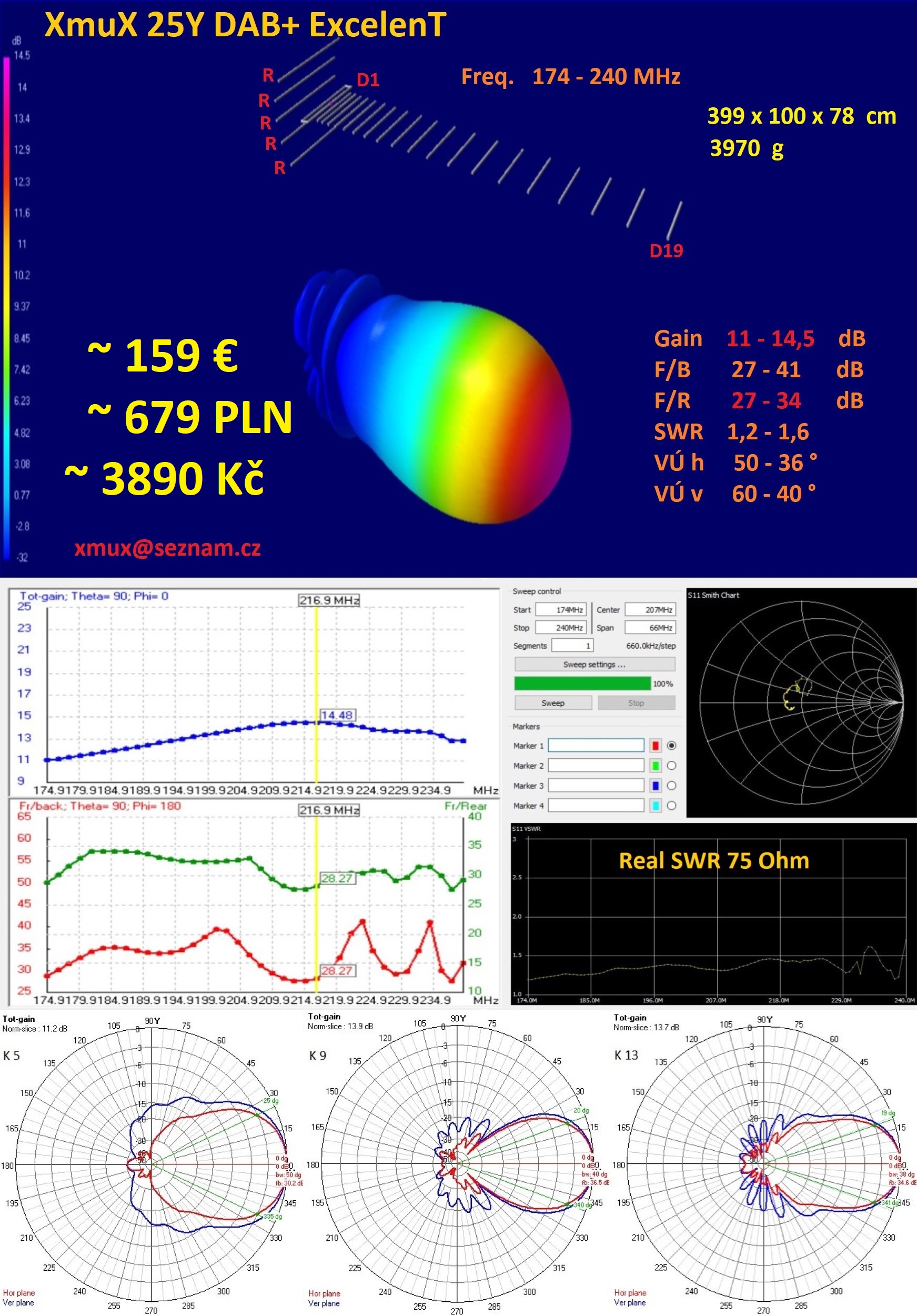The image size is (917, 1316).
Task: Click 'Norm-slice : 13.9 dB' on the K 9 plot
Action: tap(340, 1027)
